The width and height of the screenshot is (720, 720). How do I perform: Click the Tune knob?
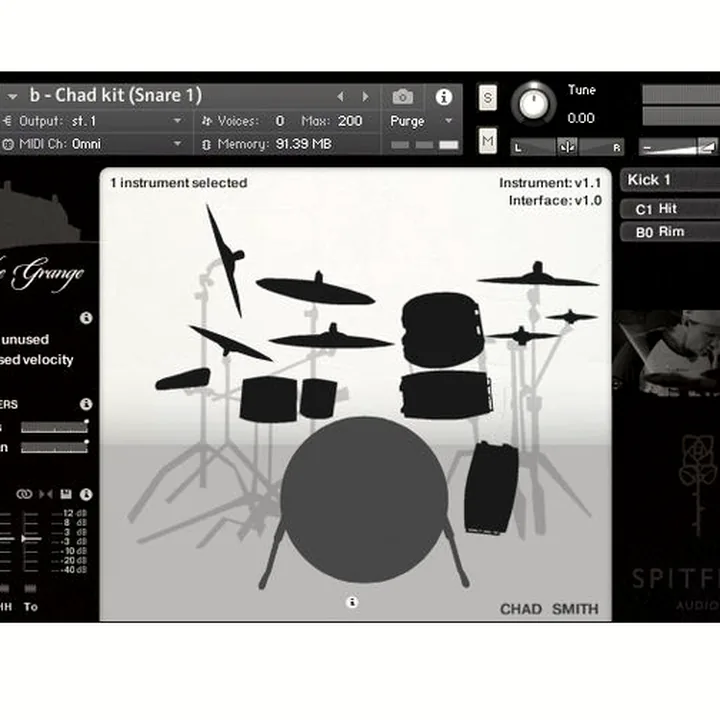point(534,104)
